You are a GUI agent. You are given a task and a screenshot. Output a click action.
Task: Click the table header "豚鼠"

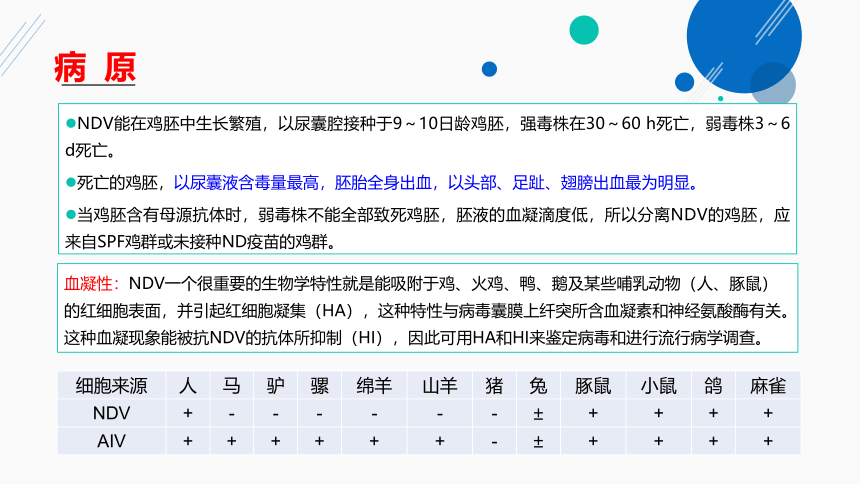pos(593,386)
